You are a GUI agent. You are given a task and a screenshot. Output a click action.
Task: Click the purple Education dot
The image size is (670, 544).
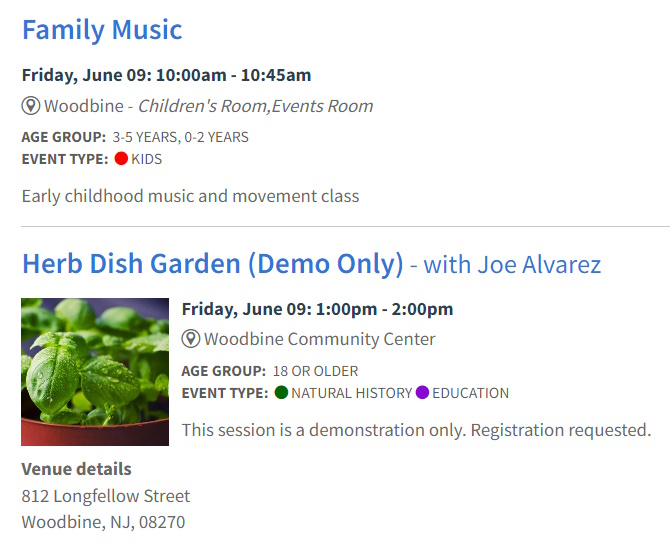point(422,393)
